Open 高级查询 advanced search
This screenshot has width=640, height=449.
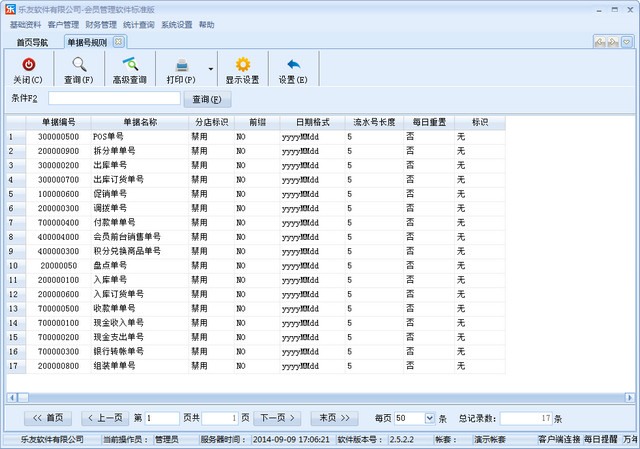tap(129, 64)
